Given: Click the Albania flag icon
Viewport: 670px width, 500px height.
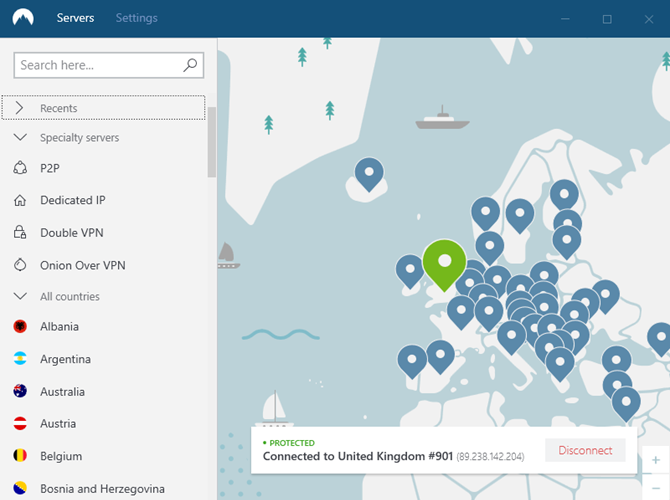Looking at the screenshot, I should click(20, 326).
